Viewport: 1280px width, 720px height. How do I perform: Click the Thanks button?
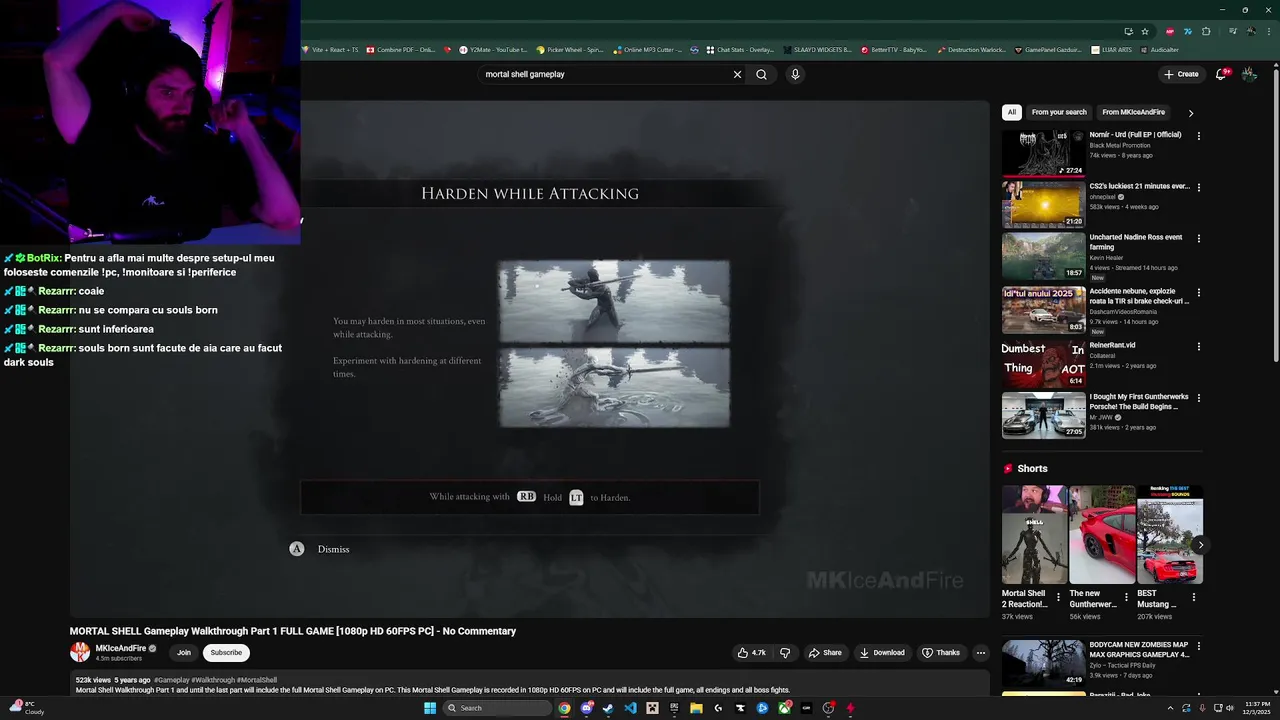(x=941, y=653)
